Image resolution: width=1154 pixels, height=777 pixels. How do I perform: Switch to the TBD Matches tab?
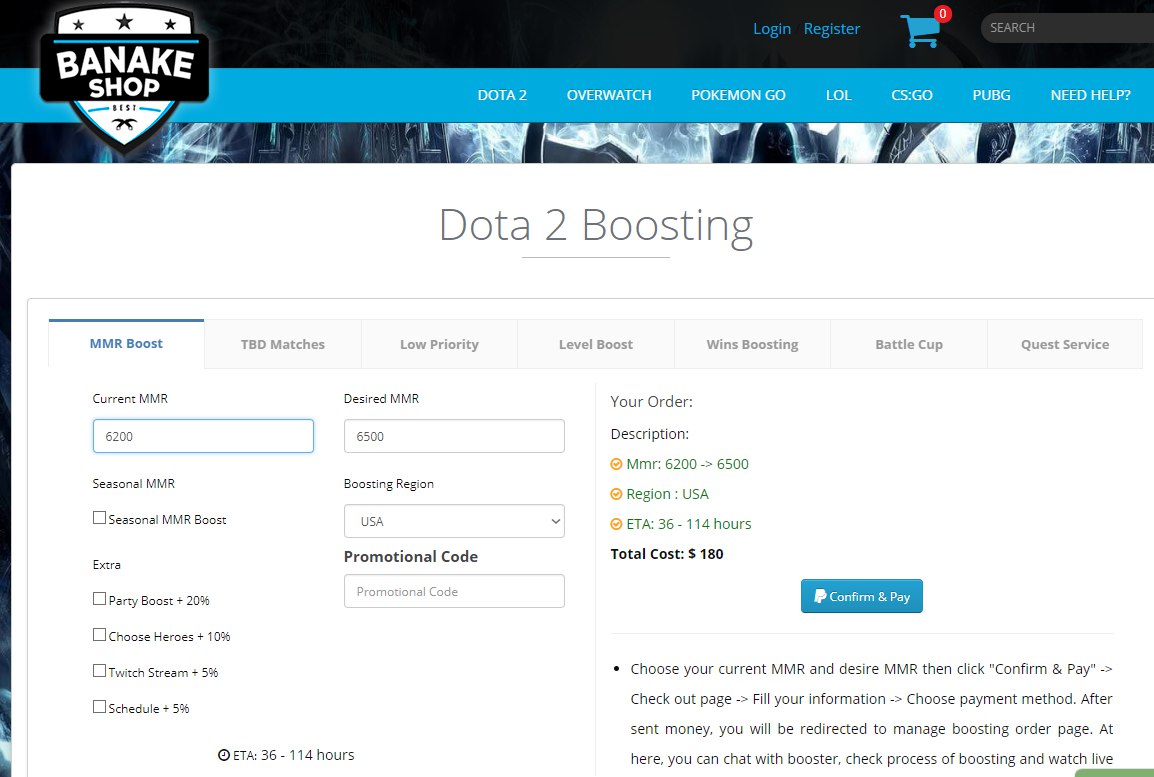pyautogui.click(x=283, y=344)
